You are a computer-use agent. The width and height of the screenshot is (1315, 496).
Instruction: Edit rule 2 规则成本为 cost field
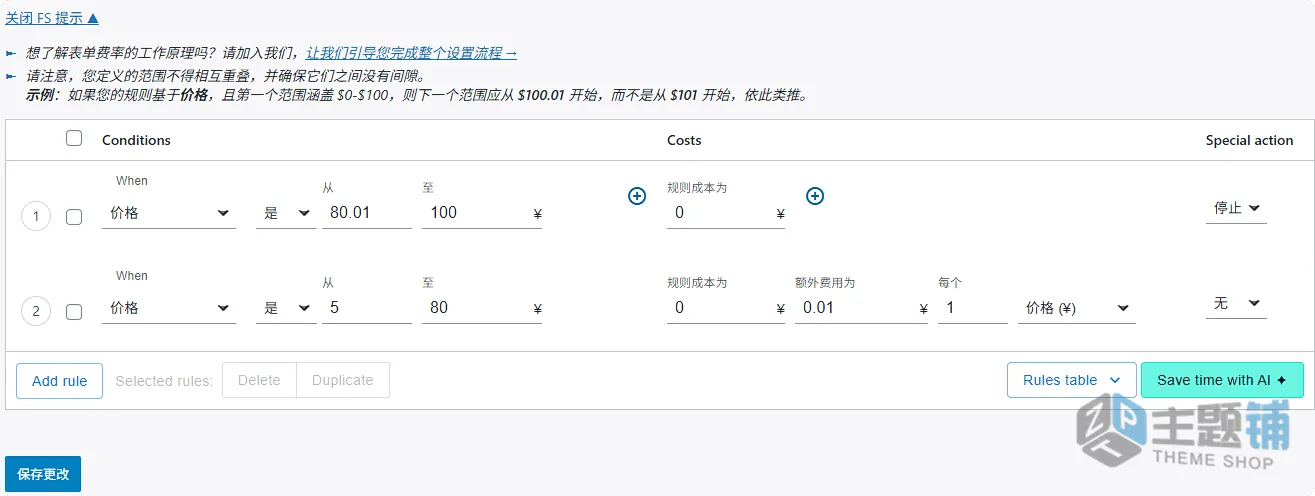click(x=726, y=308)
